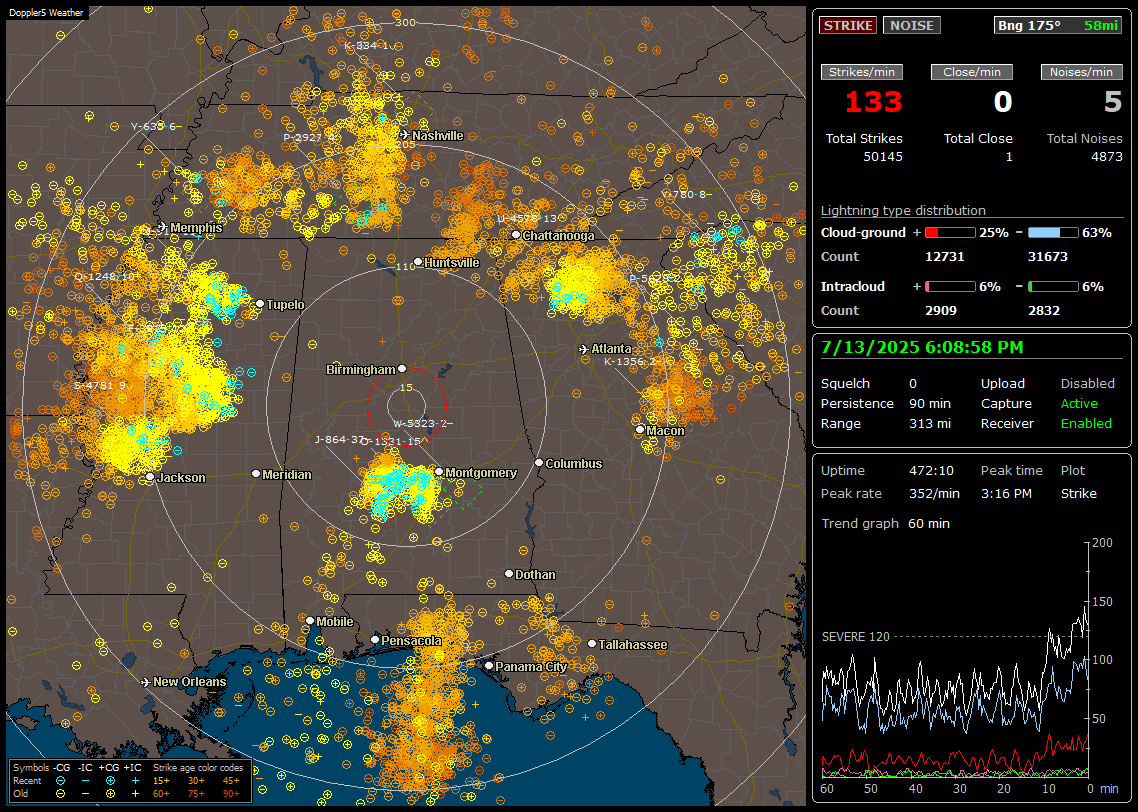Click the date and time 7/13/2025 readout
1138x812 pixels.
922,347
